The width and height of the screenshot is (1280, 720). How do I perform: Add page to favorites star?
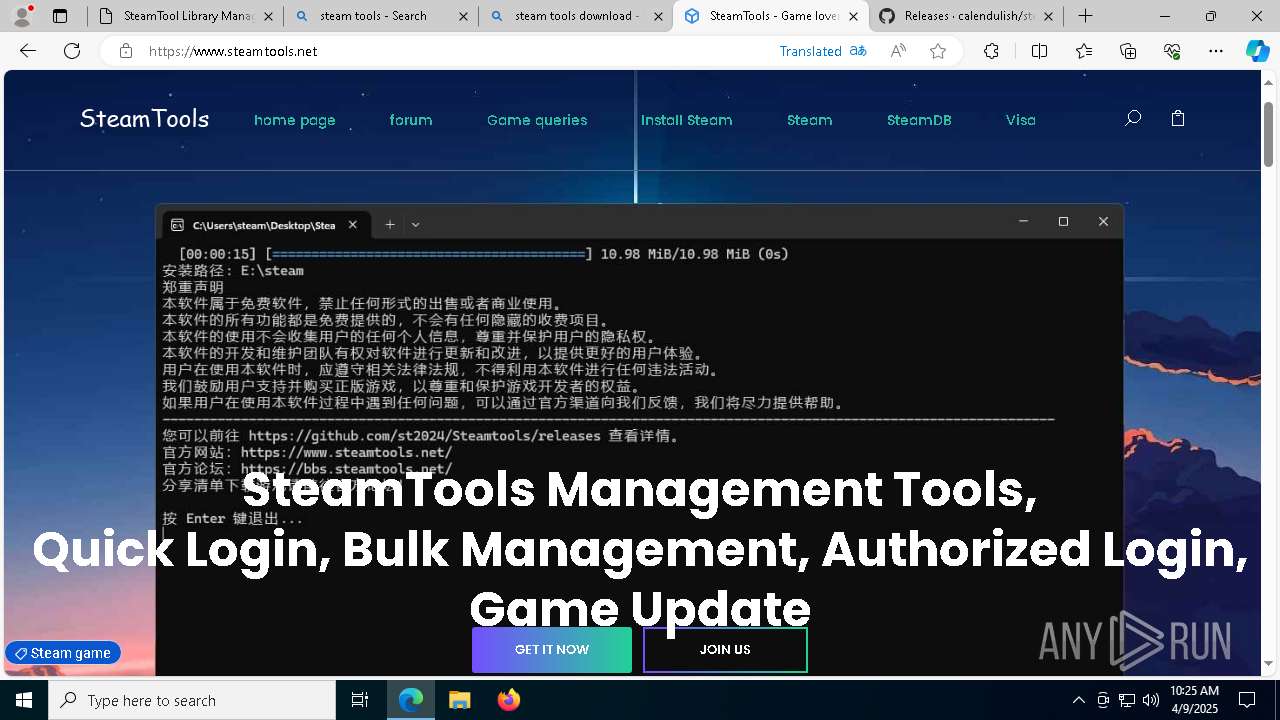pyautogui.click(x=938, y=51)
